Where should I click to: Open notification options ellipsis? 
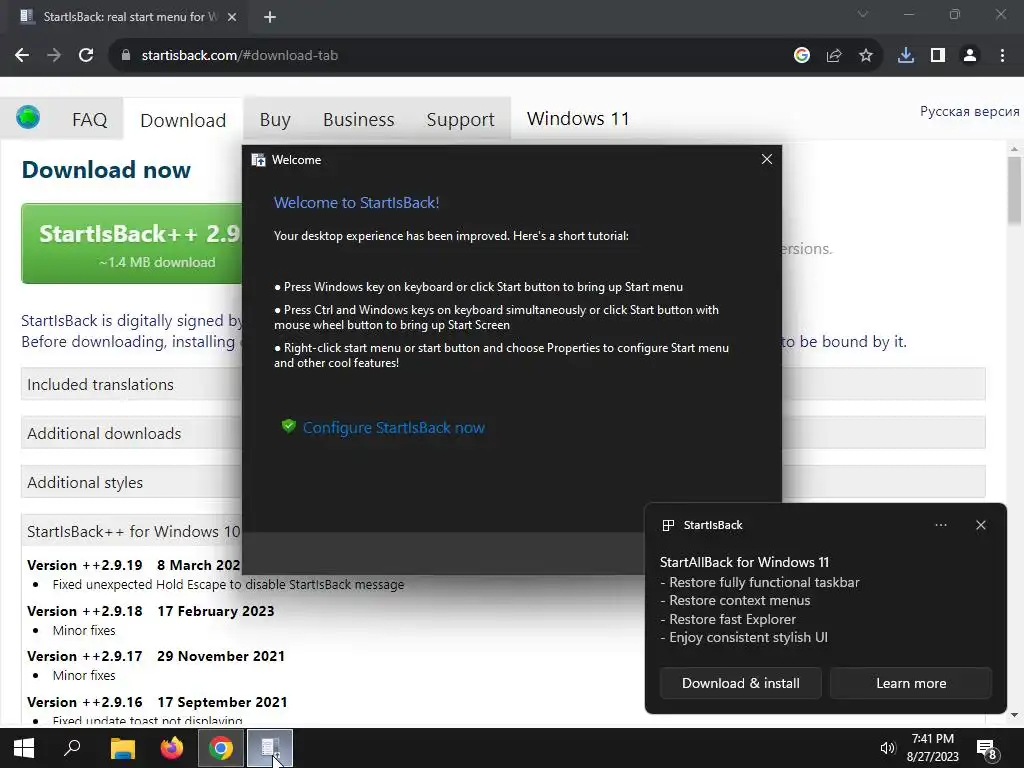click(940, 525)
